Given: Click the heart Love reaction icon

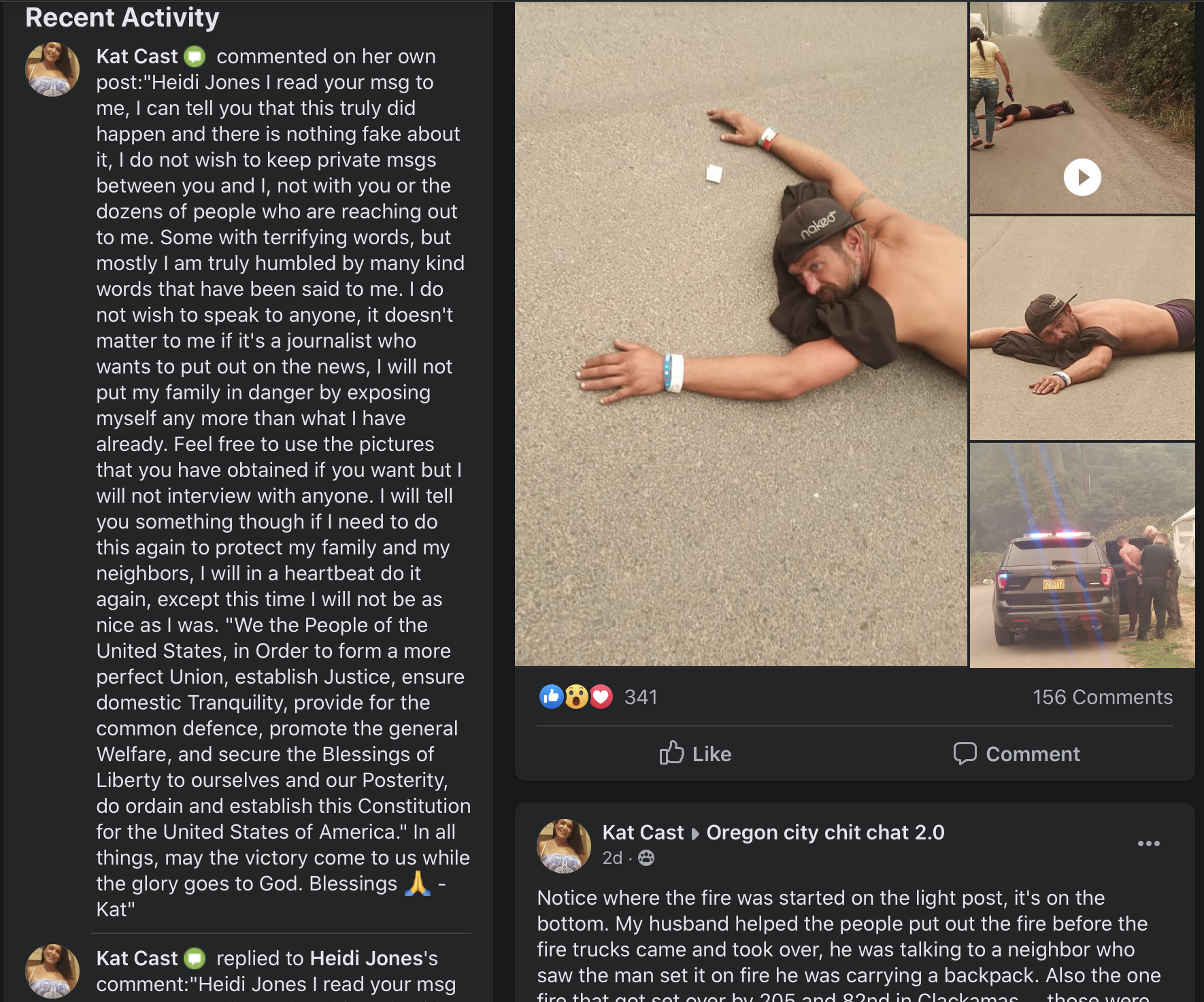Looking at the screenshot, I should pos(601,697).
